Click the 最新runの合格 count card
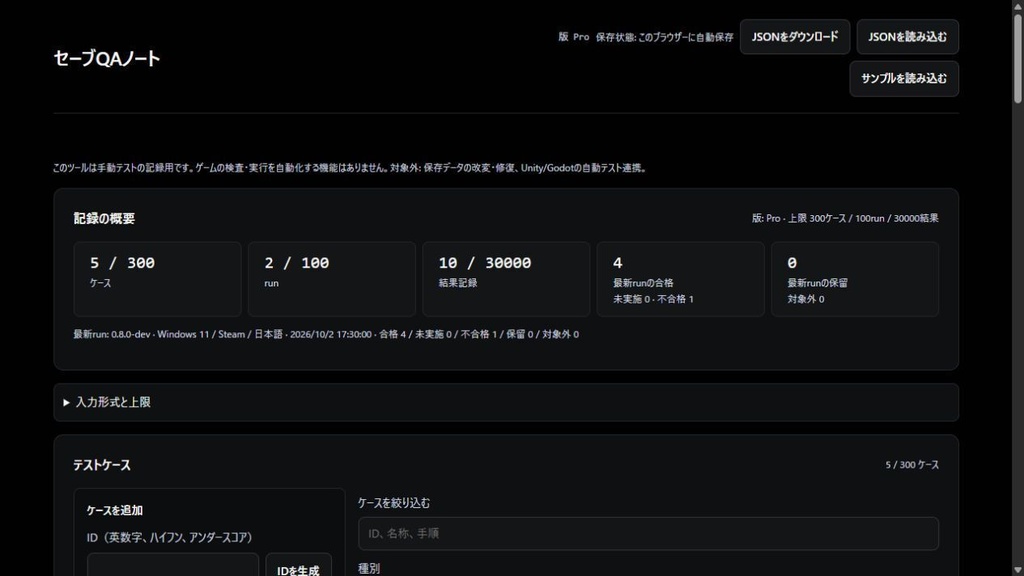Image resolution: width=1024 pixels, height=576 pixels. click(680, 279)
